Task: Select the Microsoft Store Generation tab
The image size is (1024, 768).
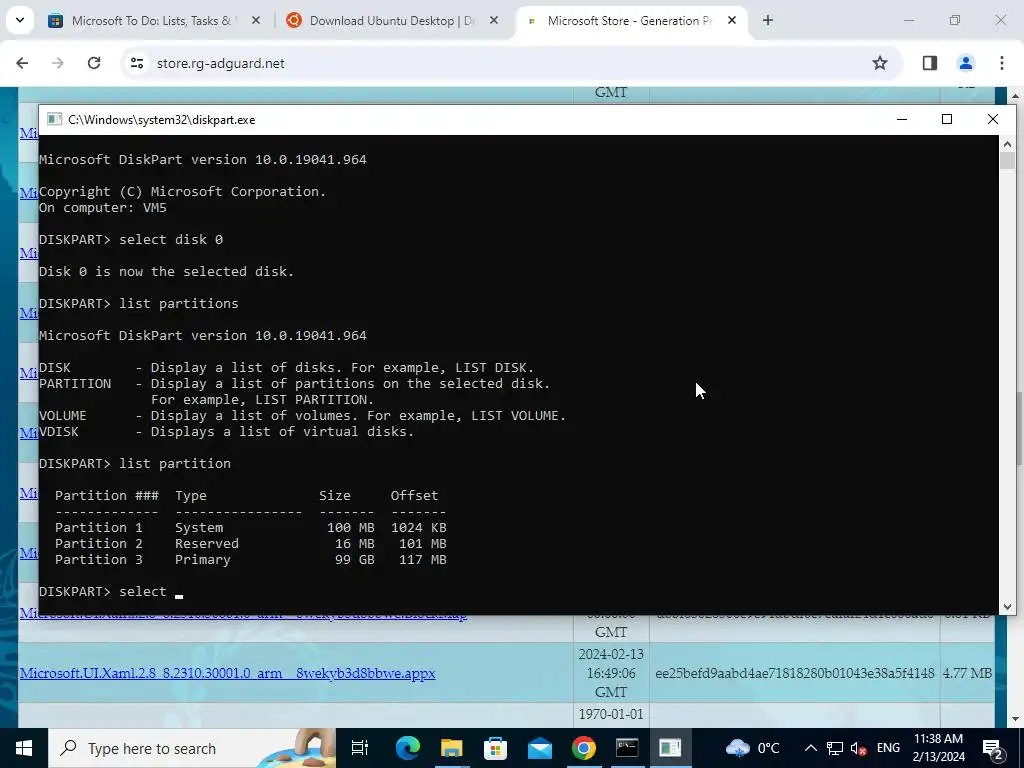Action: pyautogui.click(x=631, y=20)
